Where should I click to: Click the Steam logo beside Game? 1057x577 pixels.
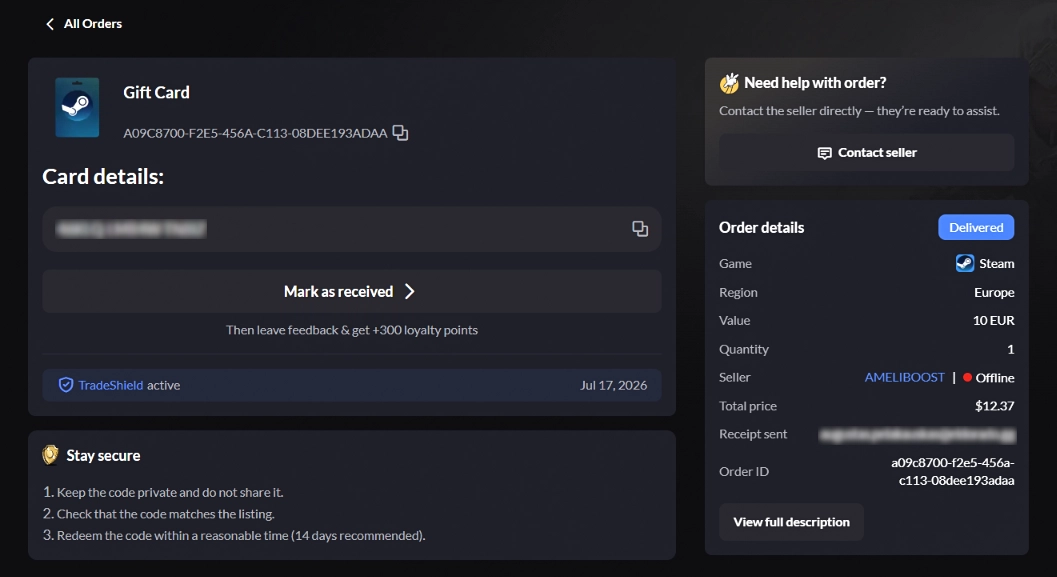[x=965, y=263]
